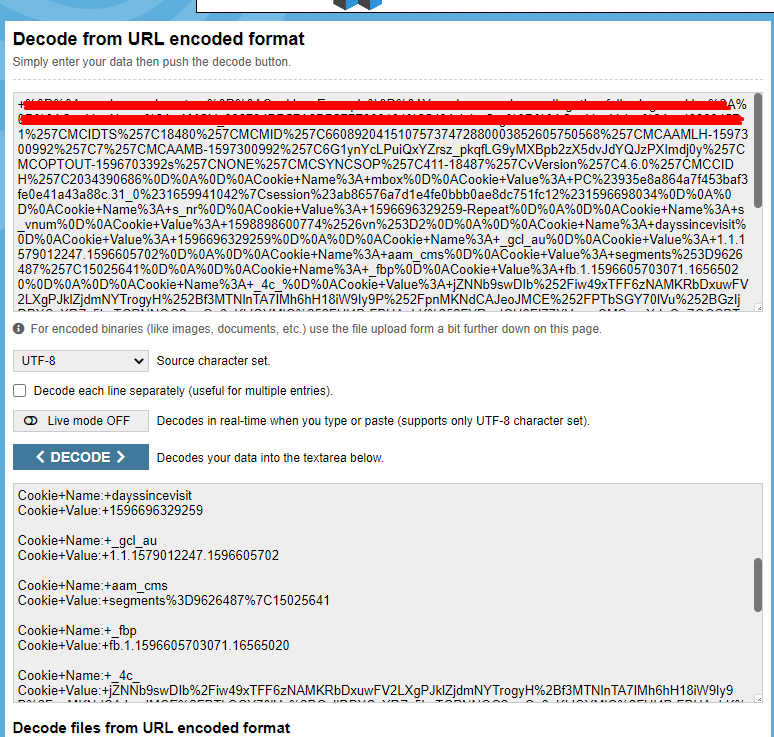Open the UTF-8 source character set dropdown

[81, 361]
